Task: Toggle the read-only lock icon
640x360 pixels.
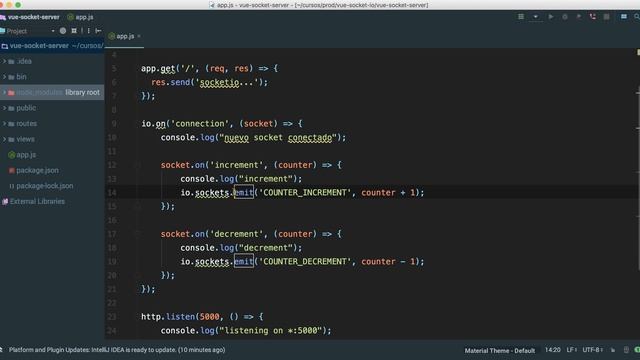Action: click(613, 350)
